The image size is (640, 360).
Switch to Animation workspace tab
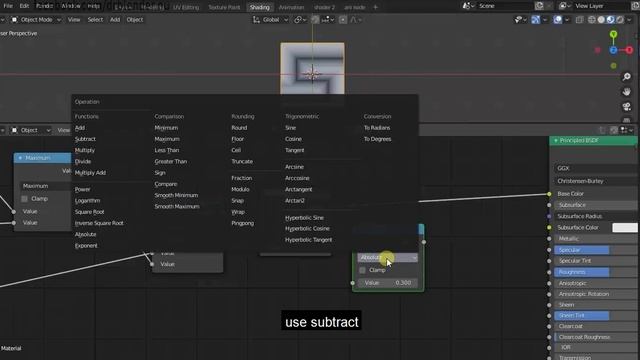coord(291,7)
